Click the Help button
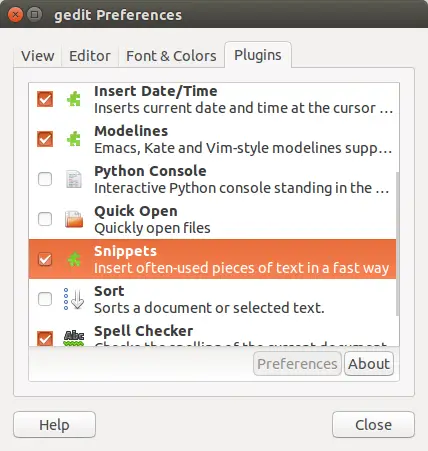Viewport: 428px width, 451px height. click(54, 425)
